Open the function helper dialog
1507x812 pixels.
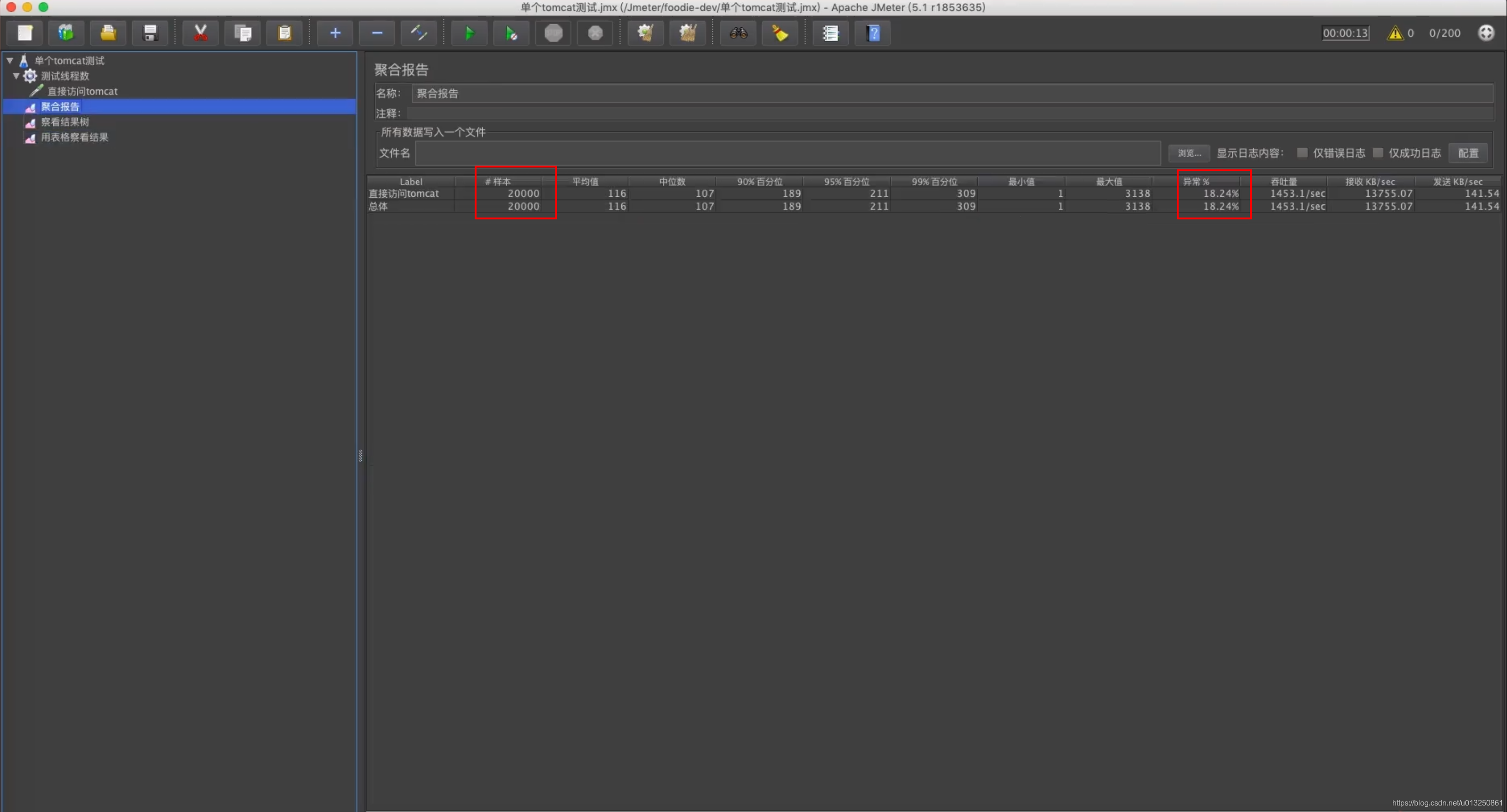831,33
